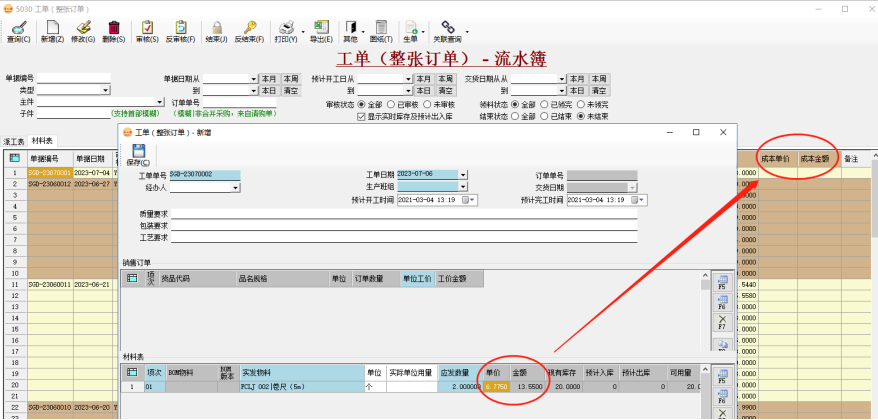This screenshot has width=878, height=420.
Task: Click grid selector icon in main list header
Action: click(x=15, y=158)
